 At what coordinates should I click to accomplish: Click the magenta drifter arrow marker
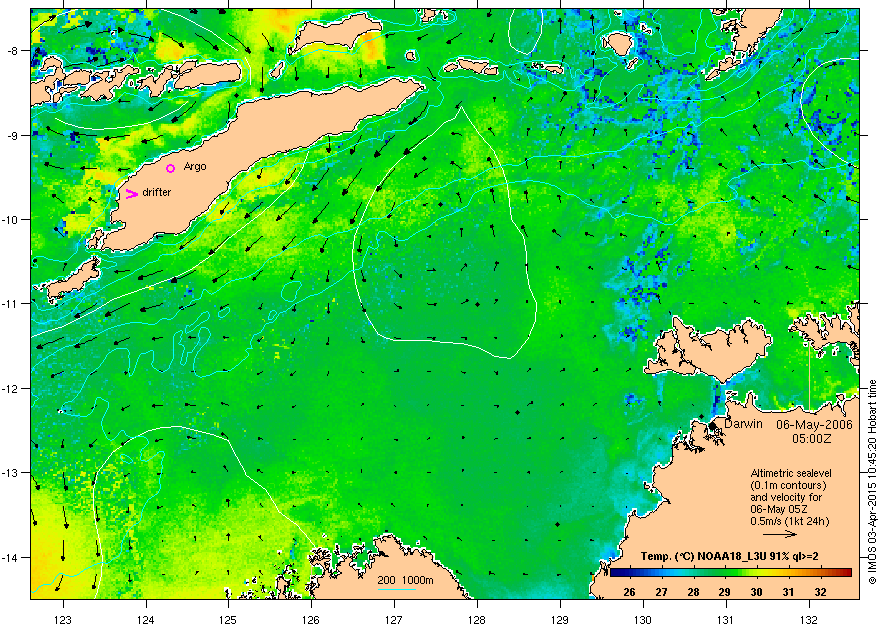(131, 194)
